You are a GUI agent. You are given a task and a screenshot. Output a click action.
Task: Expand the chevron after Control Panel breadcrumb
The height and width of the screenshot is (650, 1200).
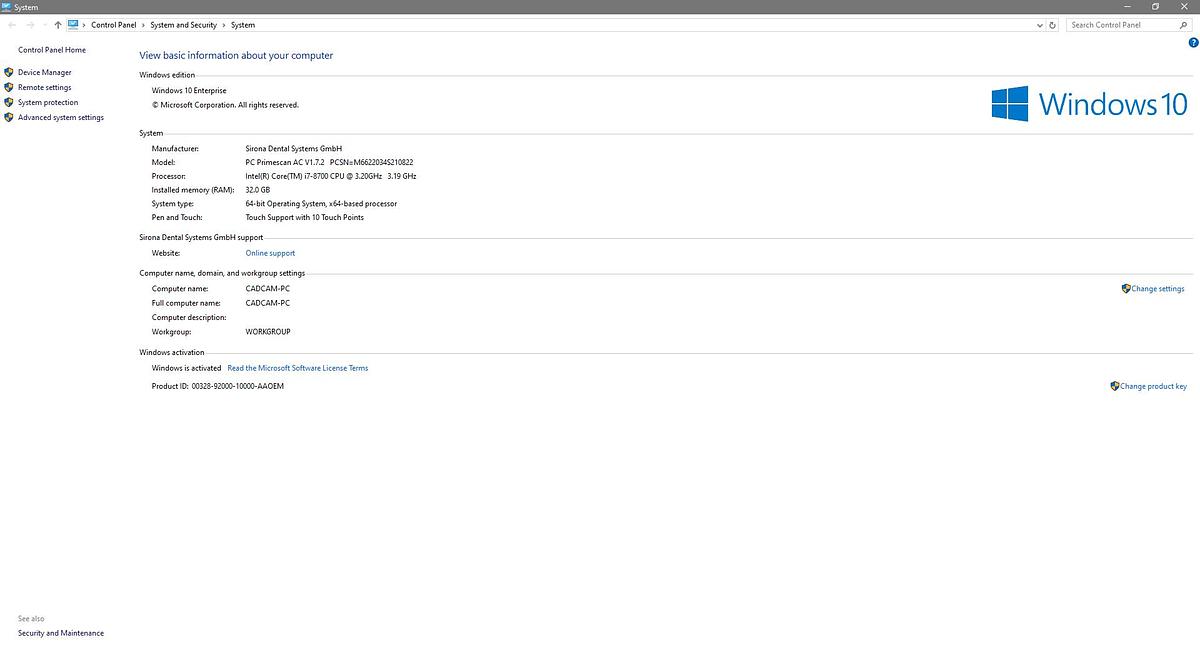coord(143,25)
